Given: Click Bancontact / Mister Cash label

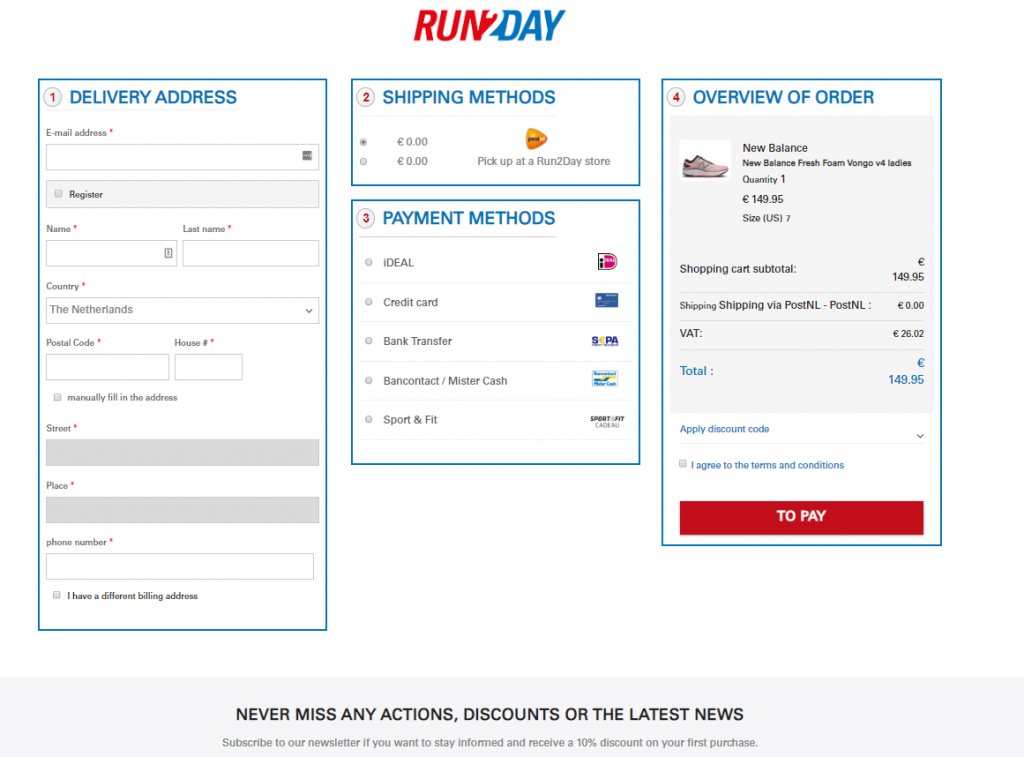Looking at the screenshot, I should click(445, 381).
